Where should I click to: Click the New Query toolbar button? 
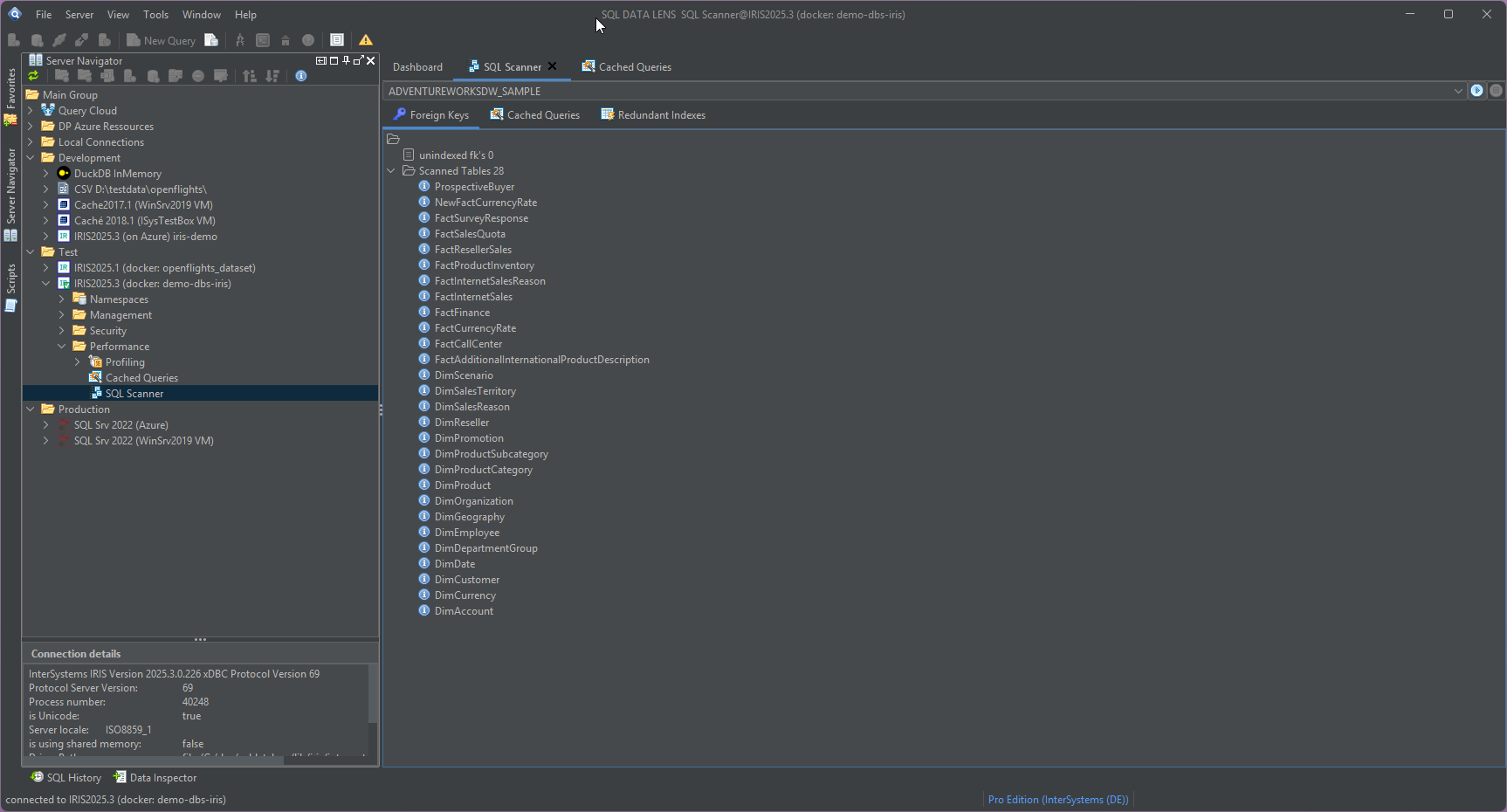tap(161, 40)
